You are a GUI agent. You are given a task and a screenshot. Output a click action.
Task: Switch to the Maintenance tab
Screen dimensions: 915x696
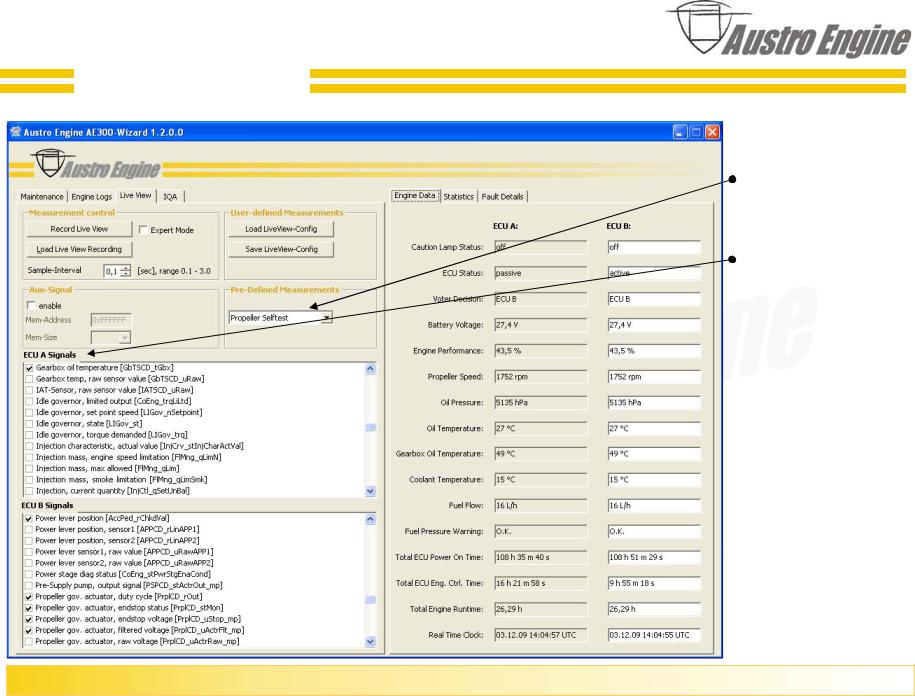pyautogui.click(x=42, y=197)
